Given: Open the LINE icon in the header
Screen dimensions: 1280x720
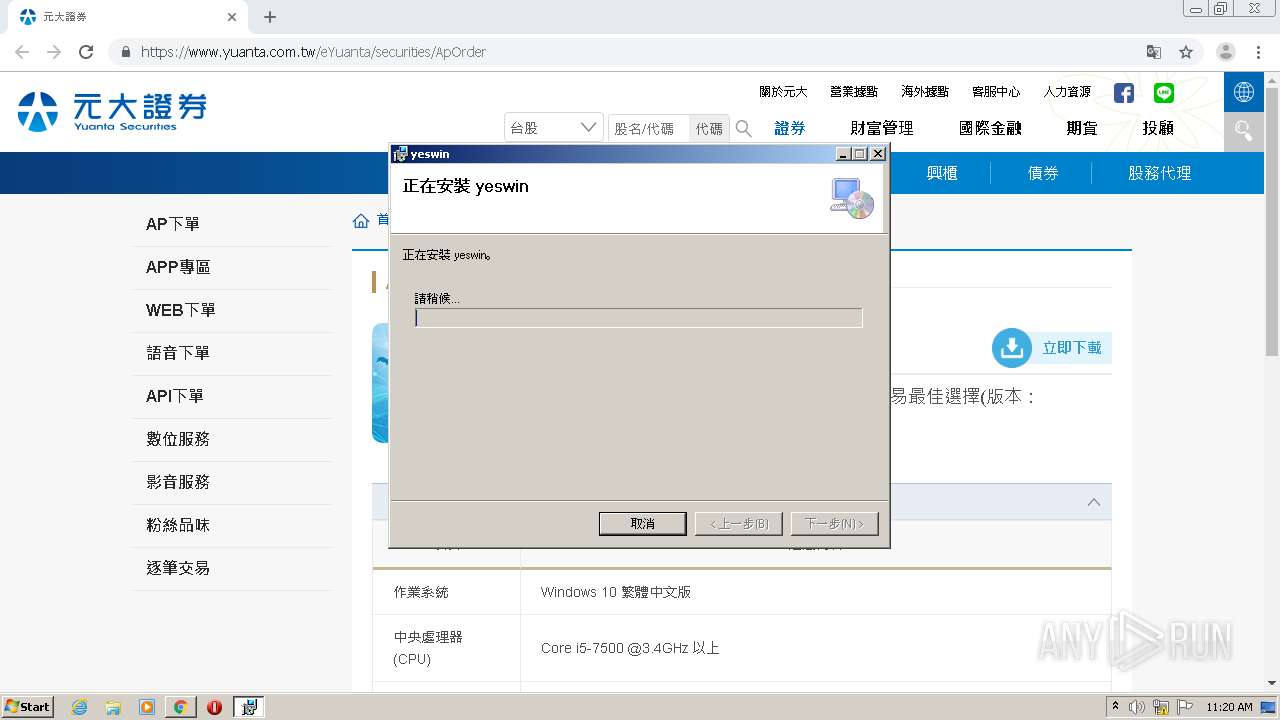Looking at the screenshot, I should [x=1164, y=93].
